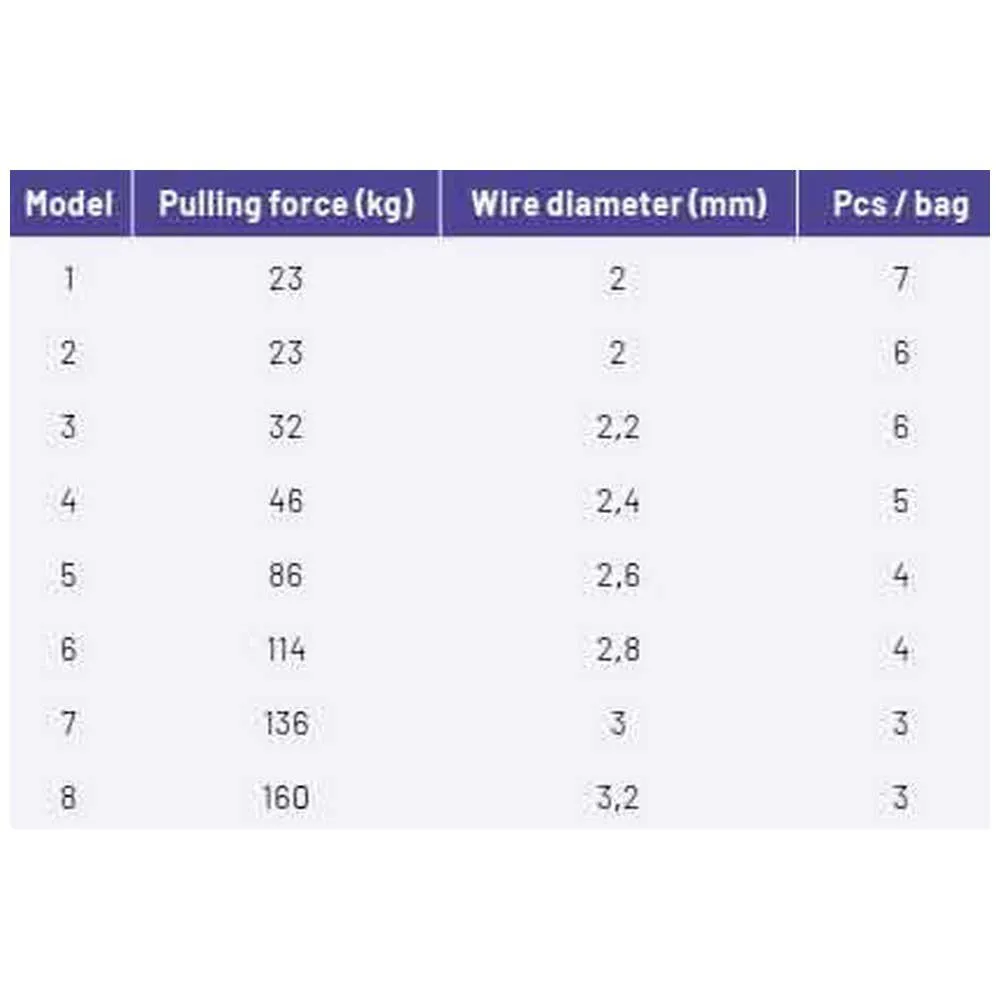Select the wire diameter value 2,4
1000x1000 pixels.
point(618,501)
